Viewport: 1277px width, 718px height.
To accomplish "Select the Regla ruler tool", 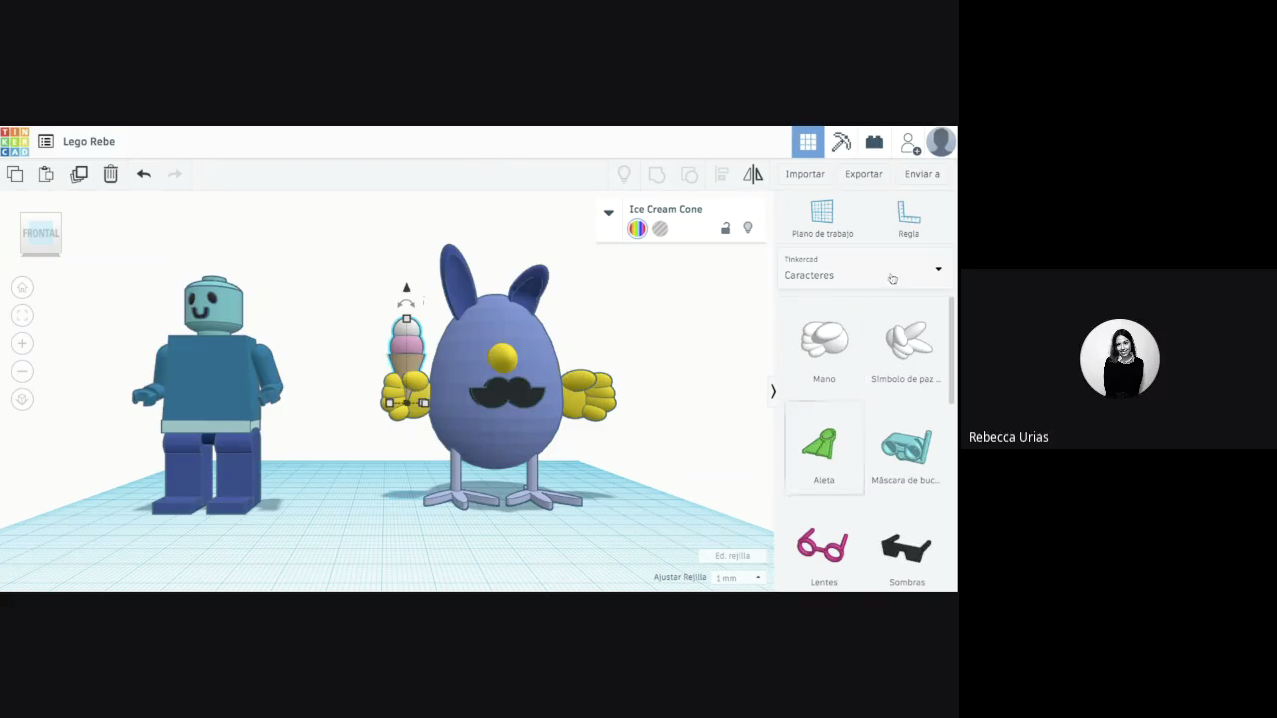I will 908,219.
